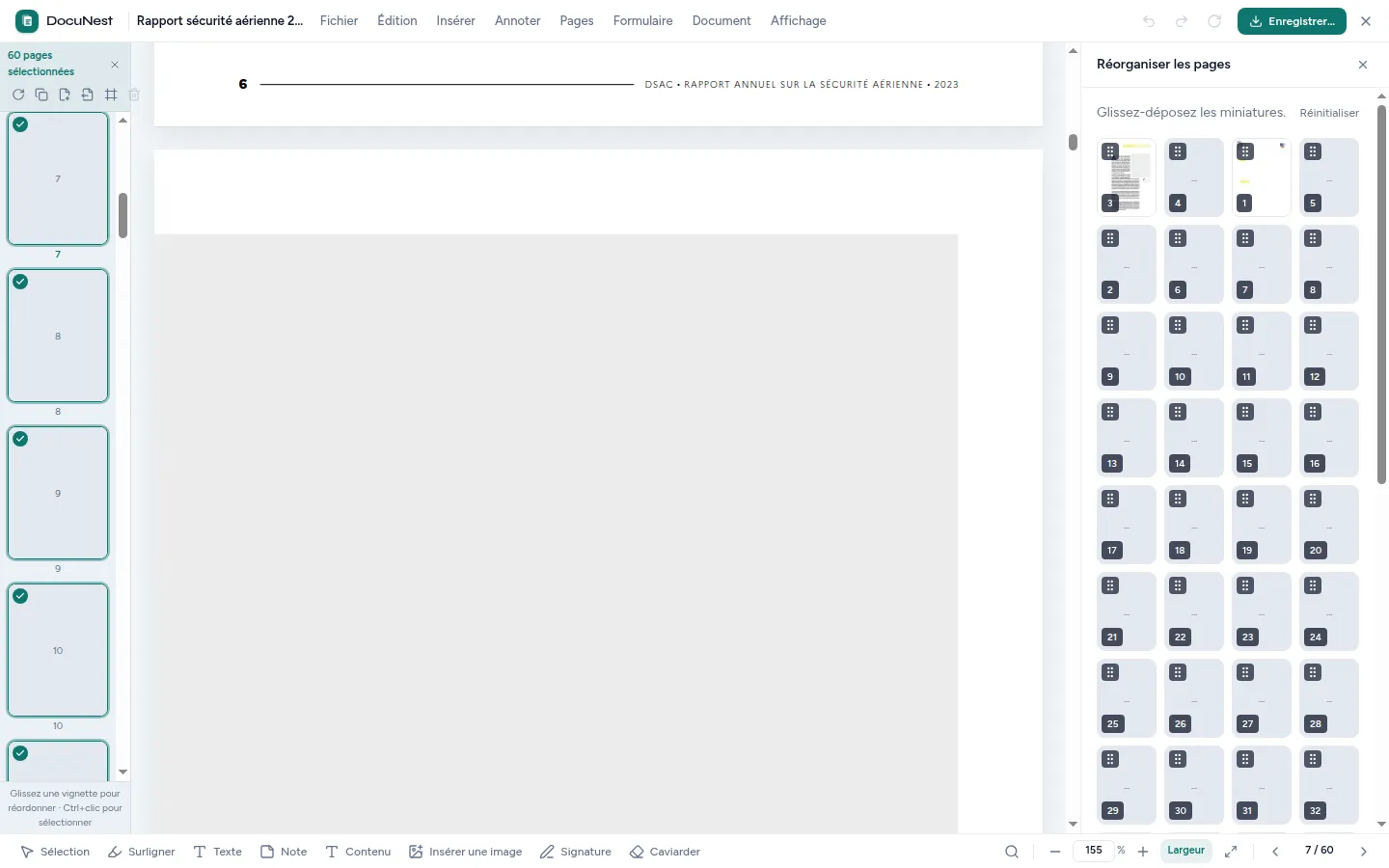Open the Pages menu
This screenshot has width=1389, height=868.
click(577, 20)
